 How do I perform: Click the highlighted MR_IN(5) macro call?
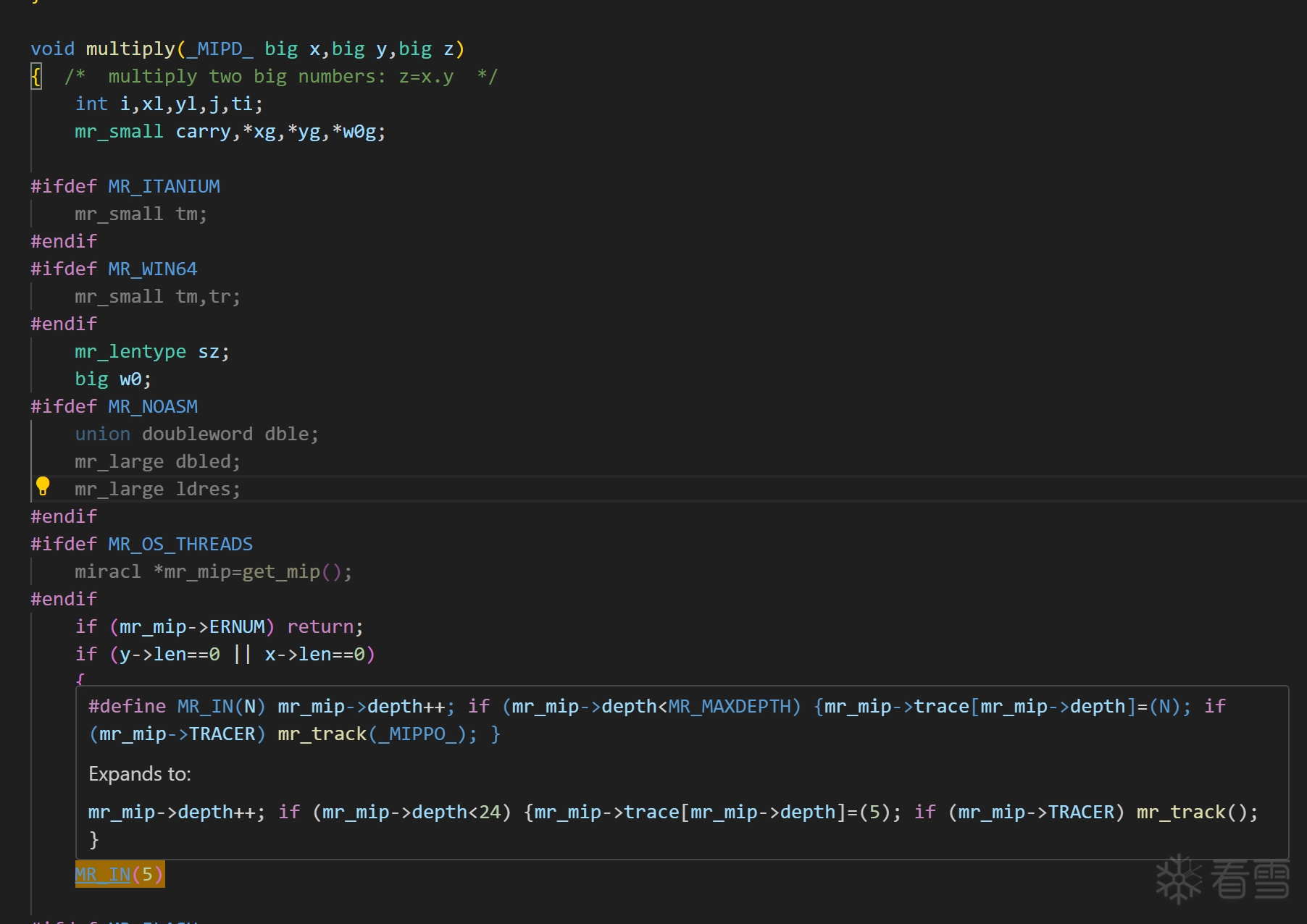tap(120, 874)
